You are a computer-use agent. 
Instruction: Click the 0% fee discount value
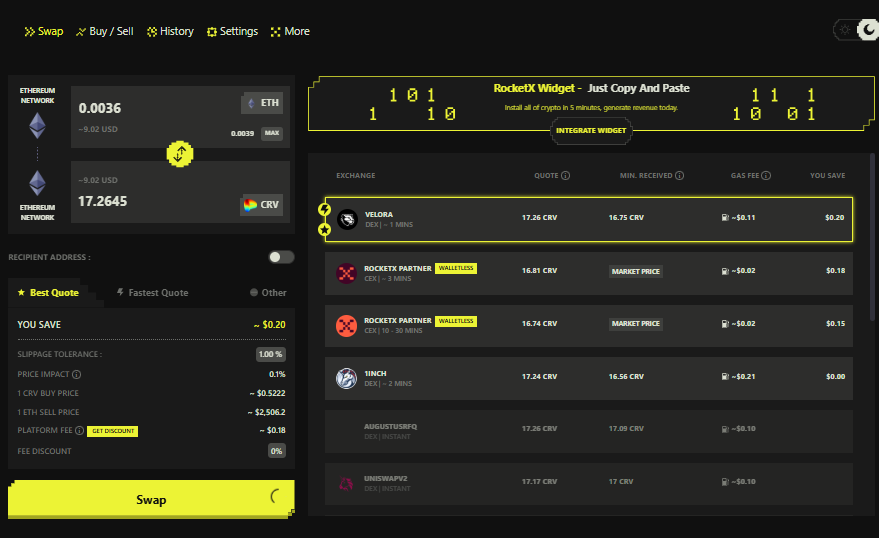click(276, 451)
